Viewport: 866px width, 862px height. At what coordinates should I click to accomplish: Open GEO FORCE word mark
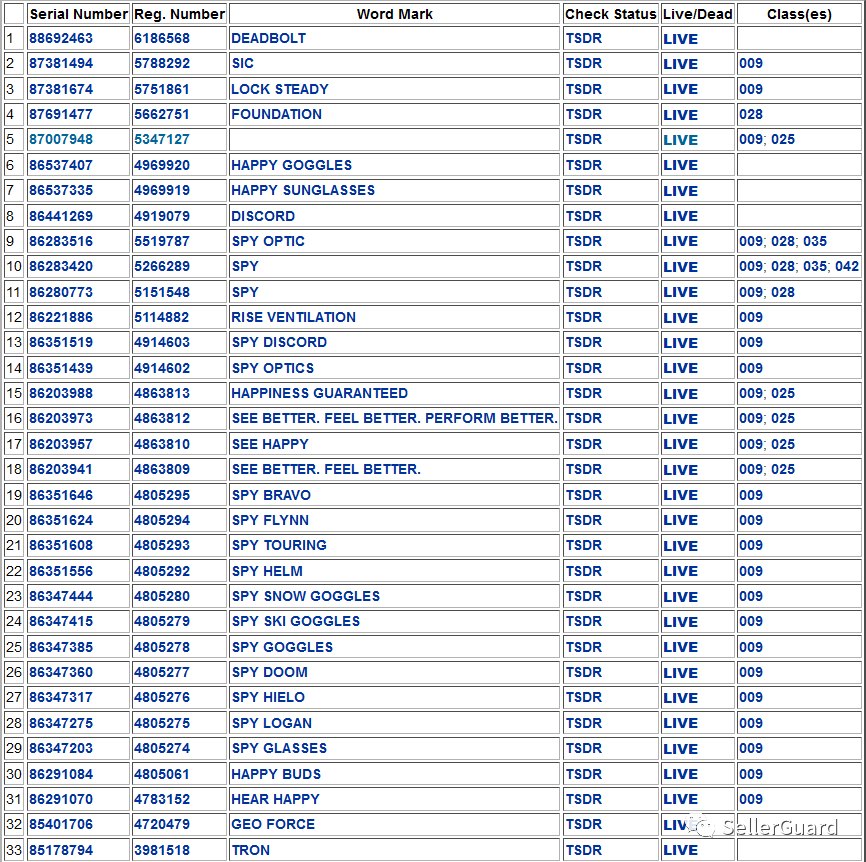pyautogui.click(x=273, y=824)
